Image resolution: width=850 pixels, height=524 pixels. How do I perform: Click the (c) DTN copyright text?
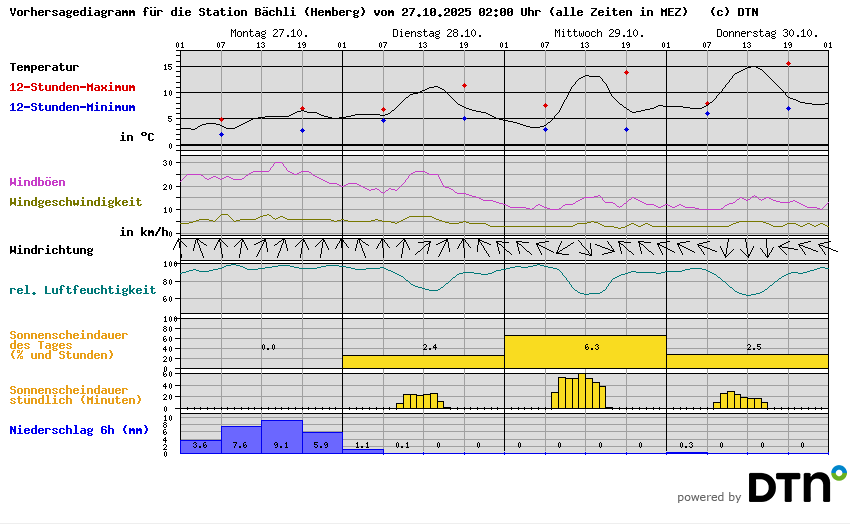tap(733, 12)
